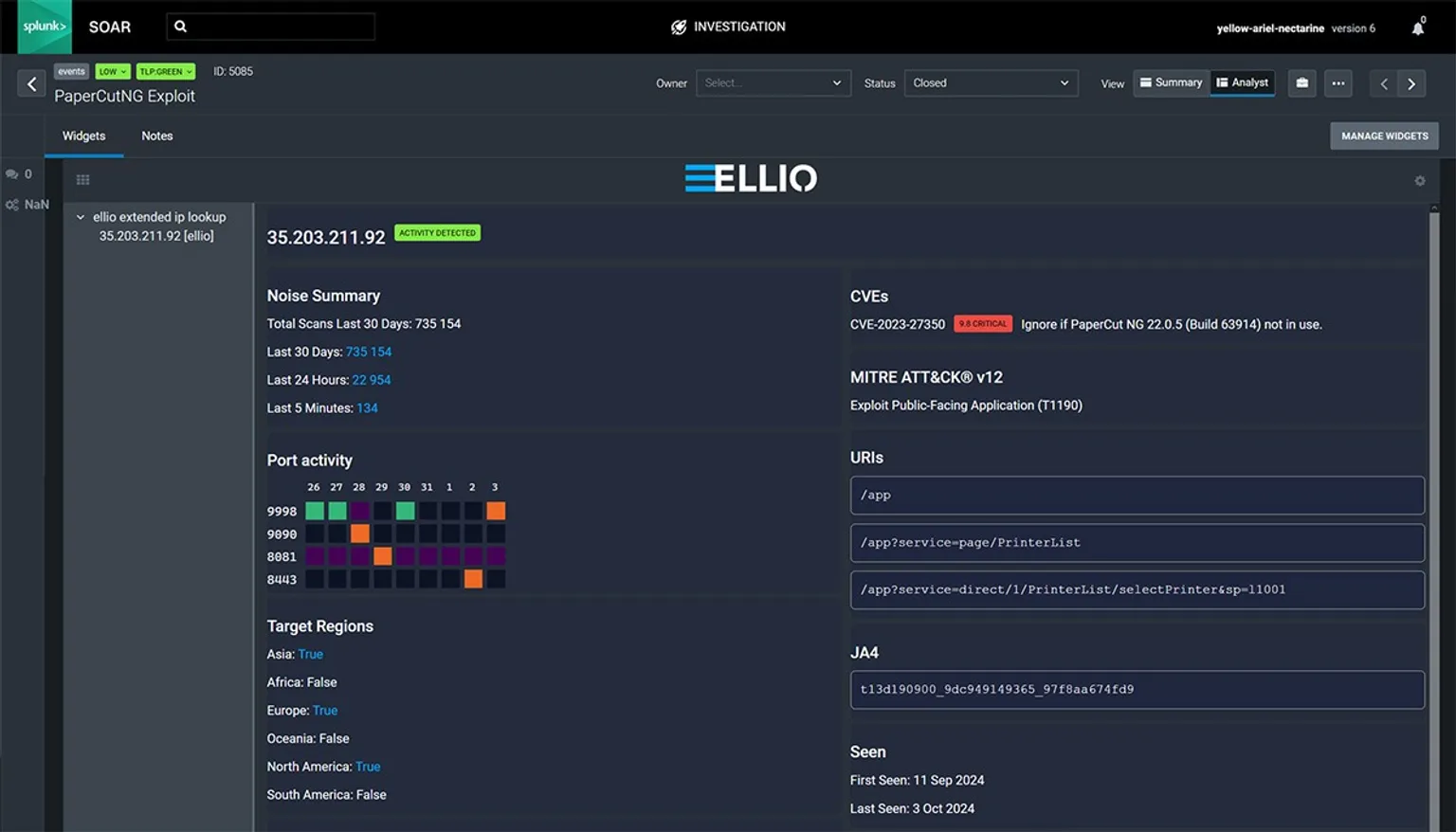Switch to the Summary view
This screenshot has height=832, width=1456.
pos(1171,82)
